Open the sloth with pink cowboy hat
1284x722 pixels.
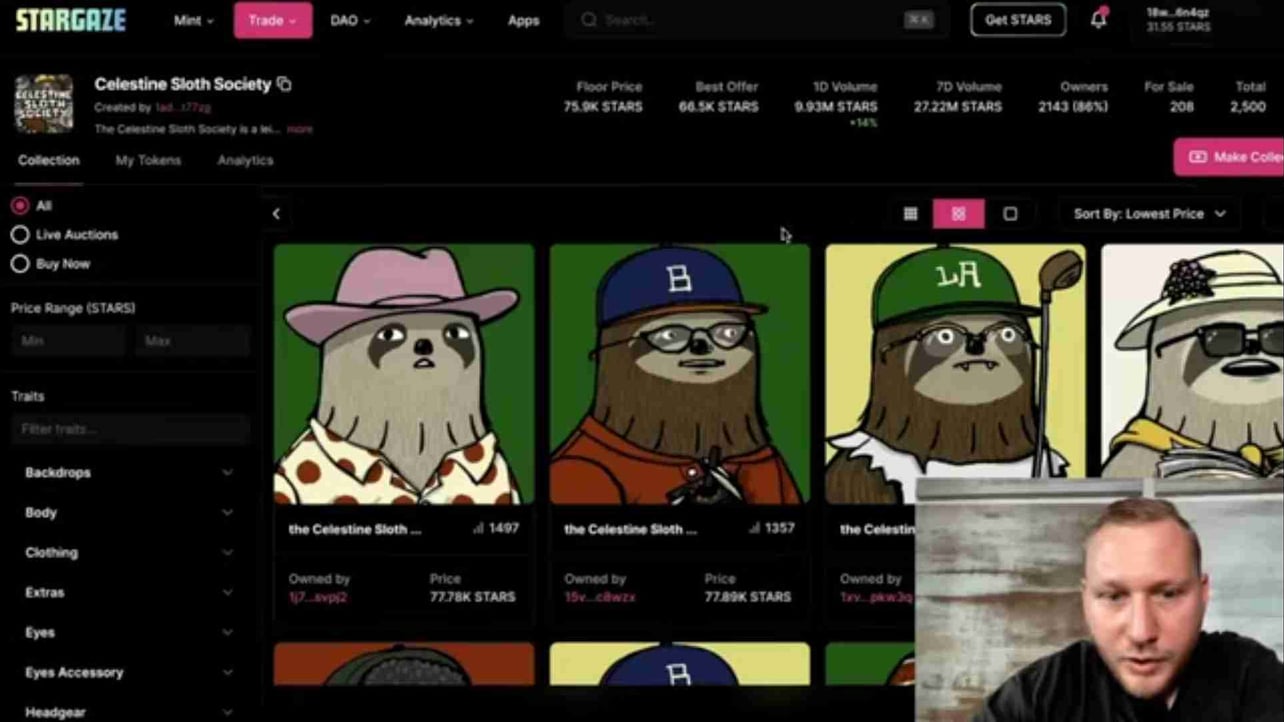[x=404, y=374]
